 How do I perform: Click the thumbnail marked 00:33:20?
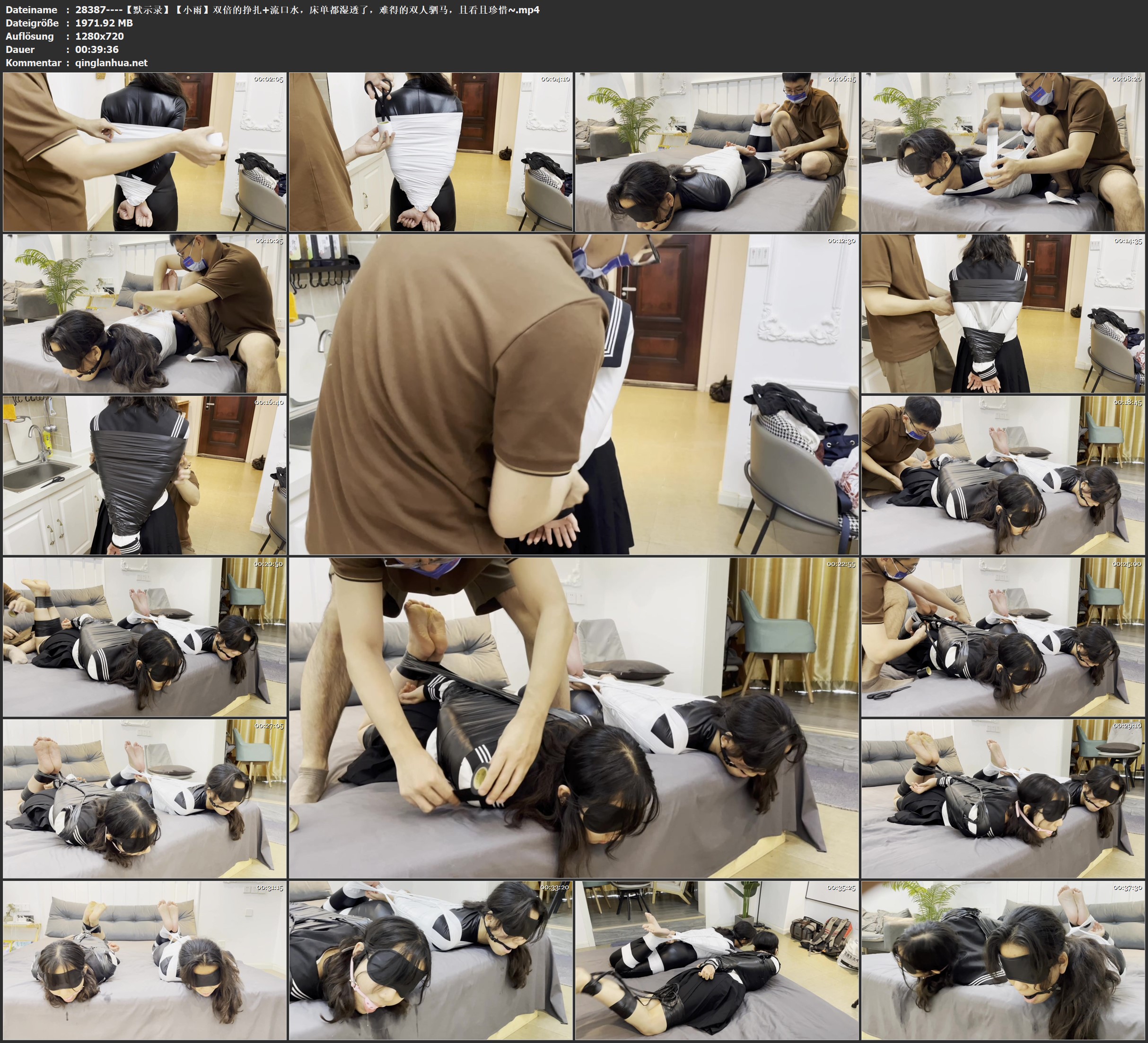[430, 960]
